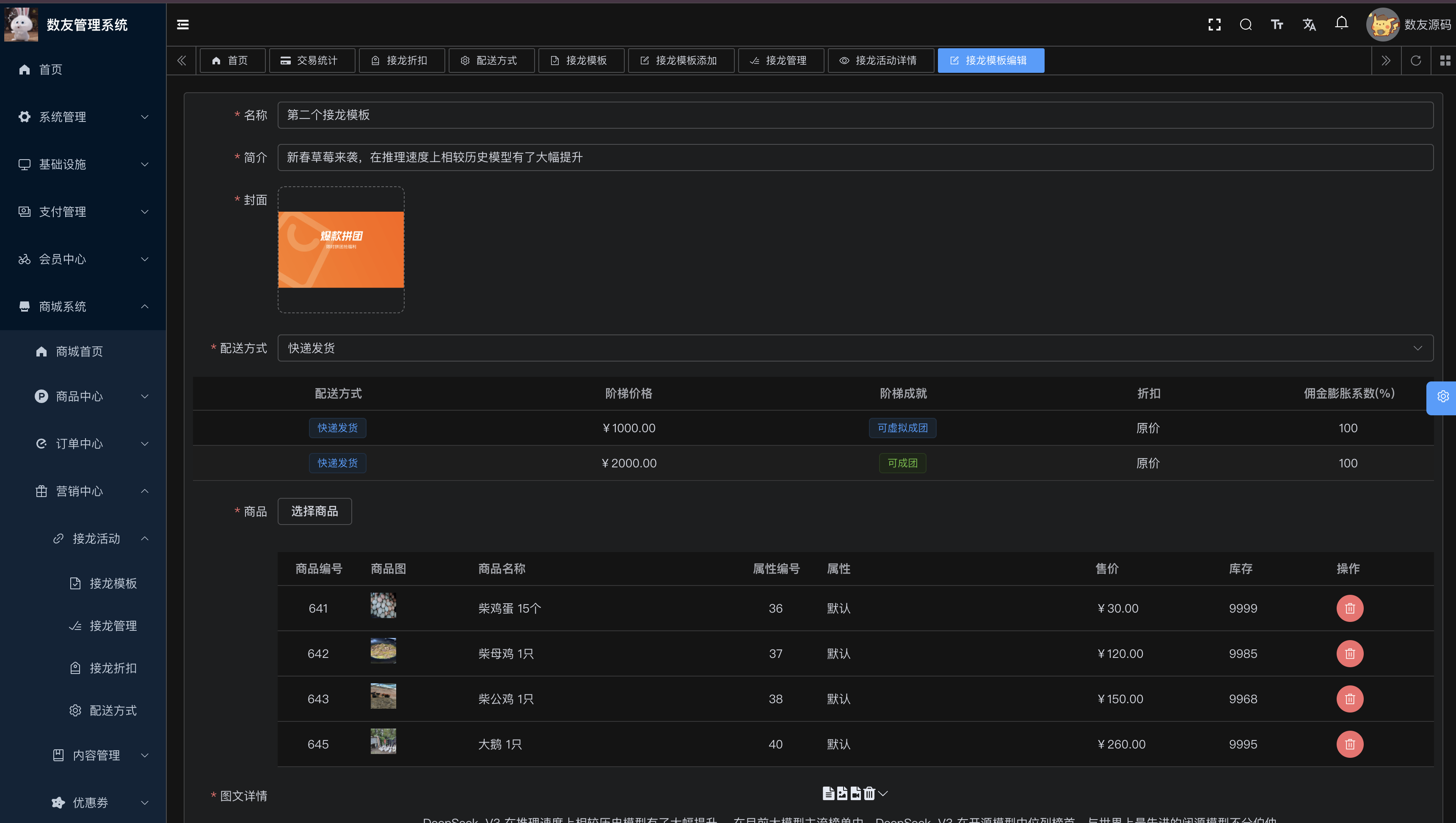The width and height of the screenshot is (1456, 823).
Task: Switch to the 接龙模板 tab
Action: (582, 61)
